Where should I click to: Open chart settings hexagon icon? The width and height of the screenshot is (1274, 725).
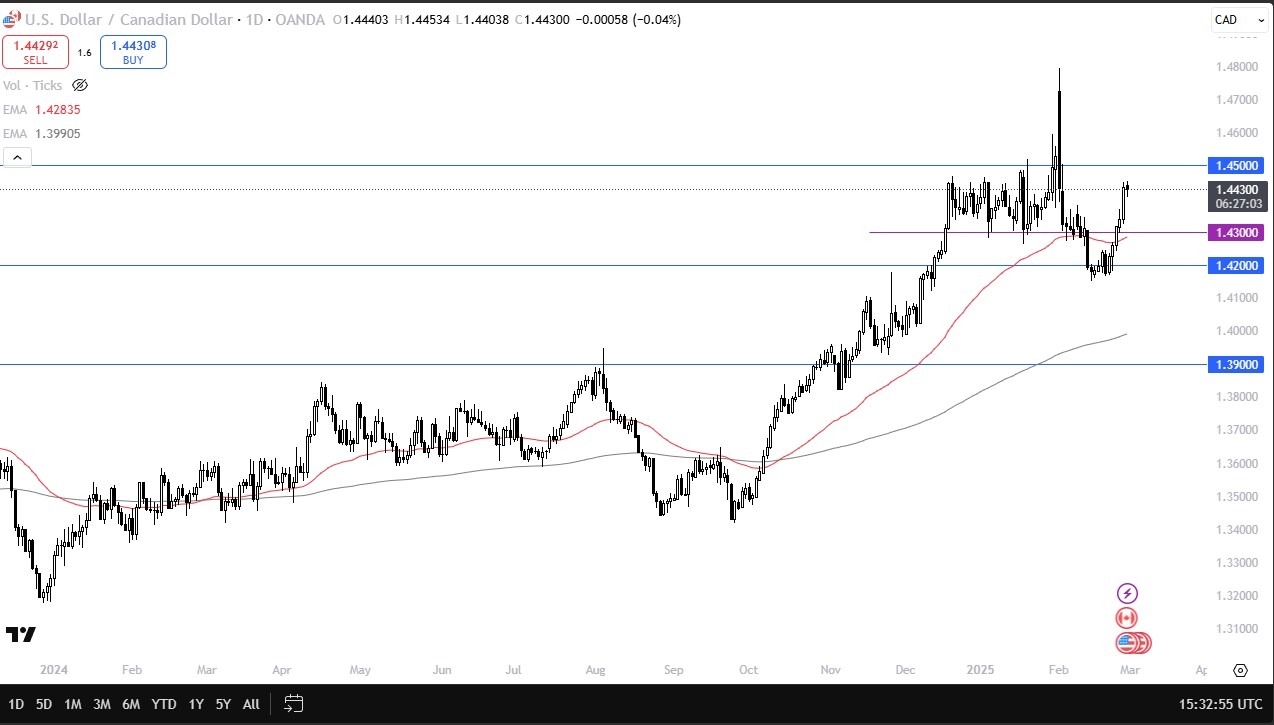[1240, 670]
